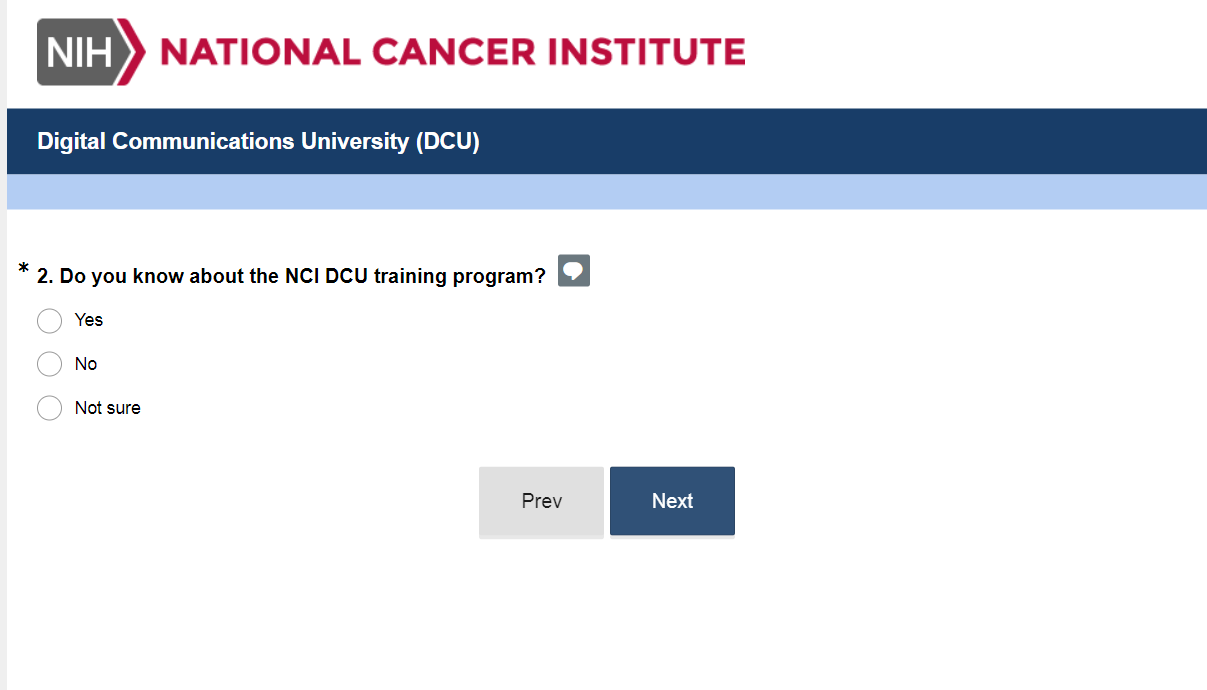The image size is (1207, 690).
Task: Click the Digital Communications University (DCU) title
Action: 258,142
